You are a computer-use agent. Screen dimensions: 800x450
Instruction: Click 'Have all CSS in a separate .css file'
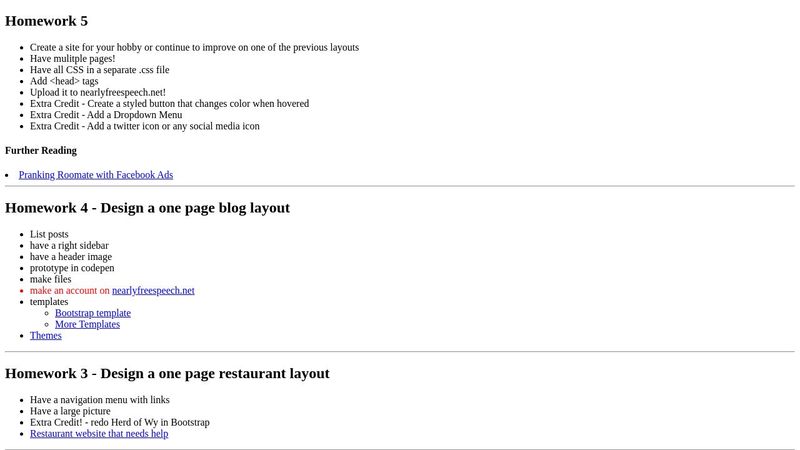point(99,70)
